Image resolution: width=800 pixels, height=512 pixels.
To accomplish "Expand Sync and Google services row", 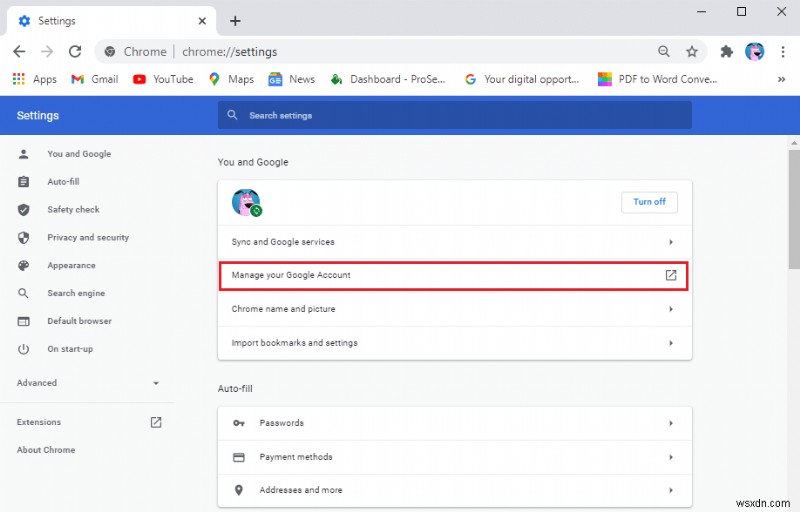I will [455, 242].
